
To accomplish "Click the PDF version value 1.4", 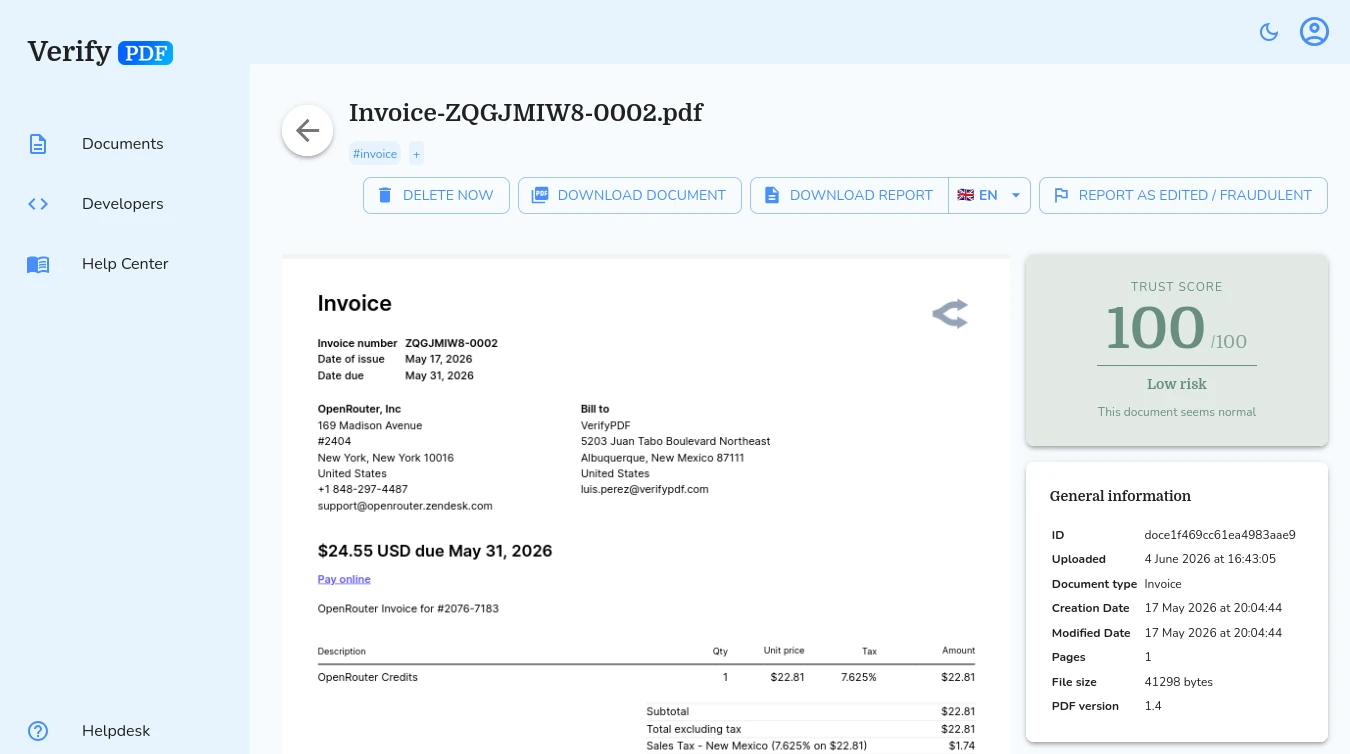I will [1153, 706].
